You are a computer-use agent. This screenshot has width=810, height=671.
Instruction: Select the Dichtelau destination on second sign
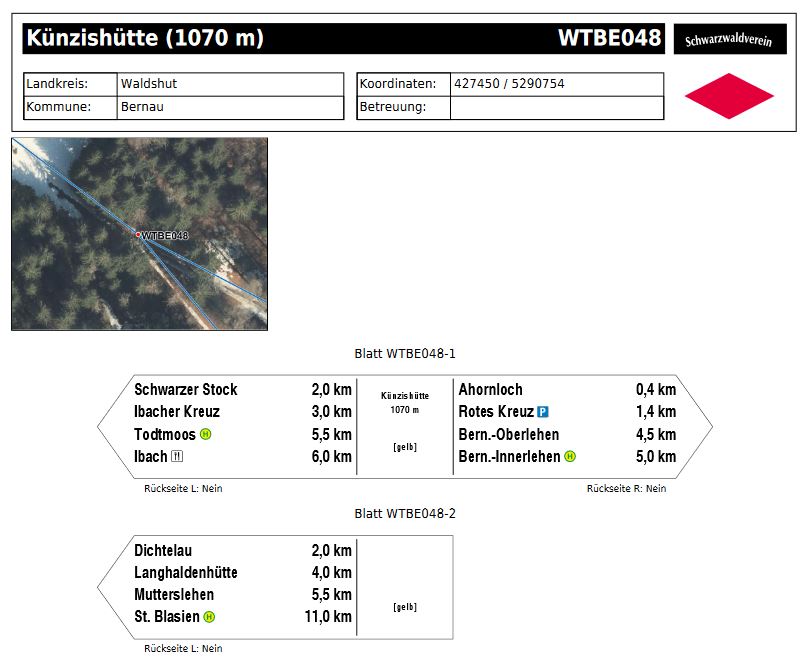click(x=163, y=551)
